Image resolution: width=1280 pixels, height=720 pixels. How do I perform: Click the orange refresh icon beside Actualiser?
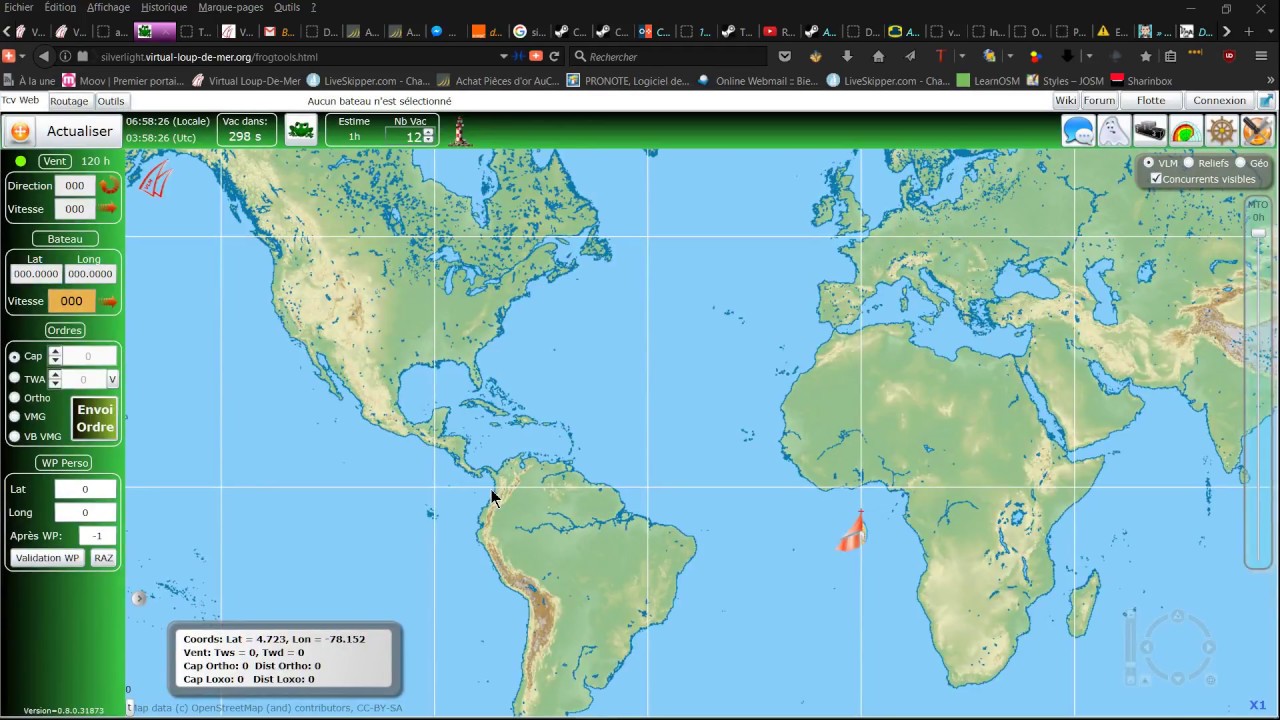20,131
